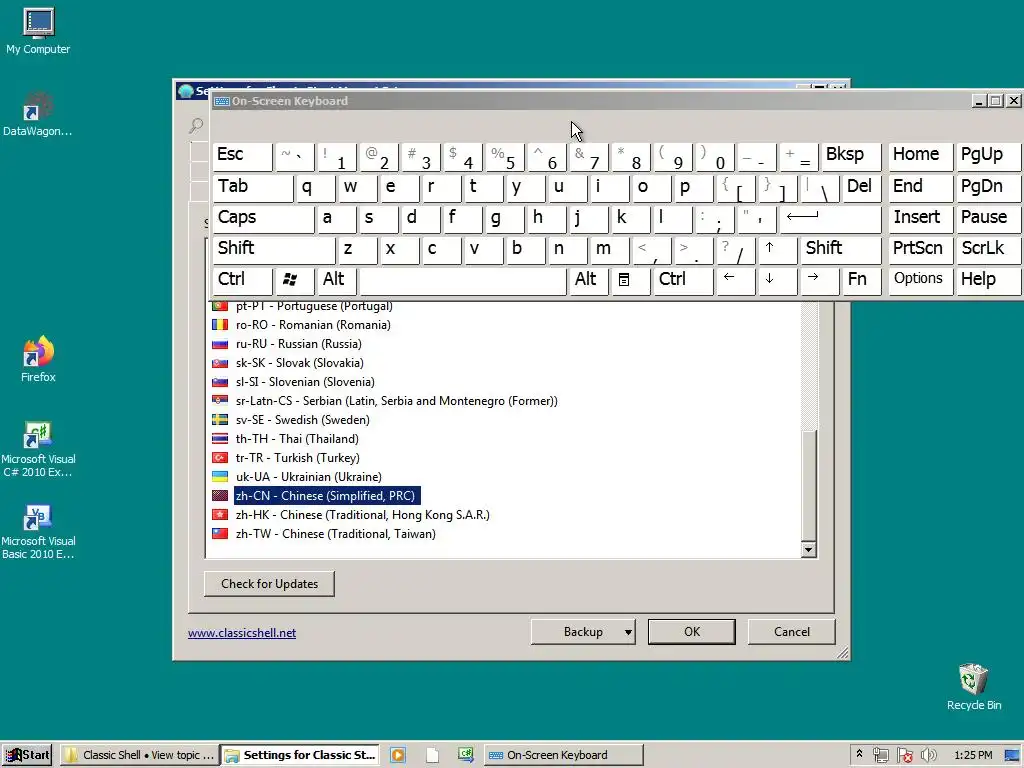The image size is (1024, 768).
Task: Open Microsoft Visual Basic 2010 Express shortcut
Action: [38, 532]
